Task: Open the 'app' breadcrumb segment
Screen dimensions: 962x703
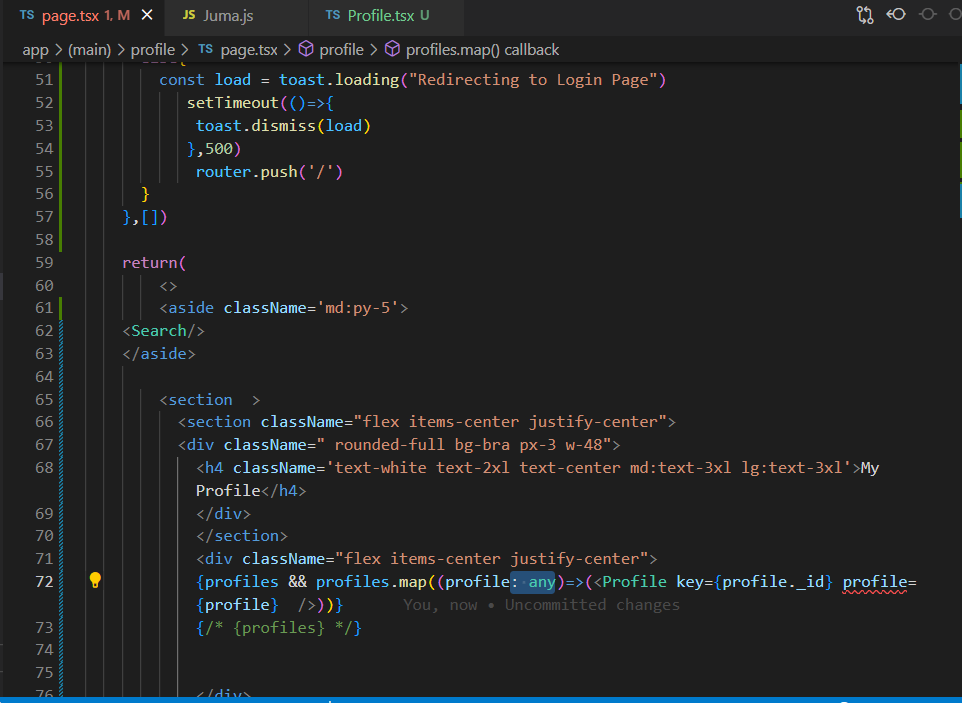Action: click(x=36, y=50)
